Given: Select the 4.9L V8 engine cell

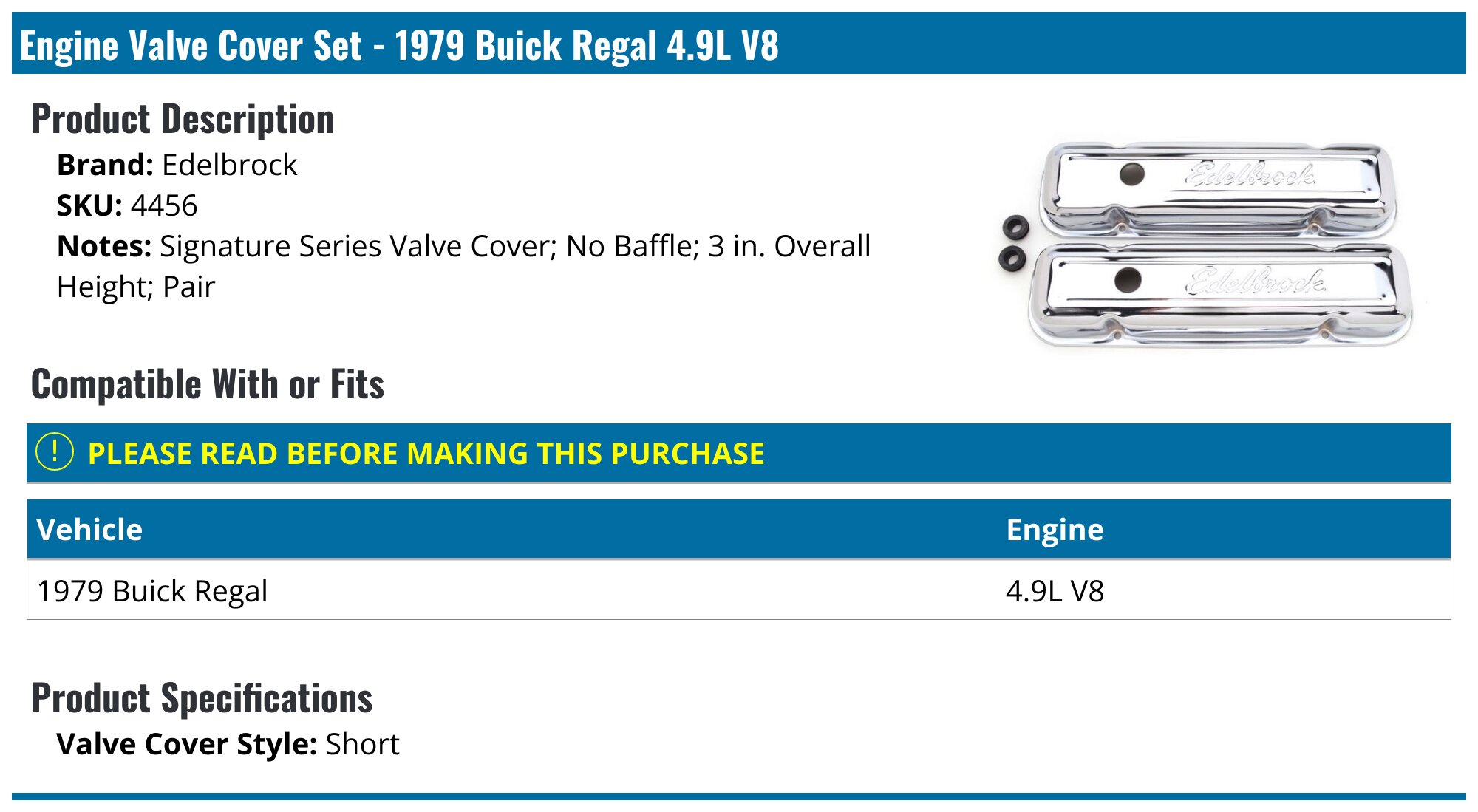Looking at the screenshot, I should click(x=1055, y=591).
